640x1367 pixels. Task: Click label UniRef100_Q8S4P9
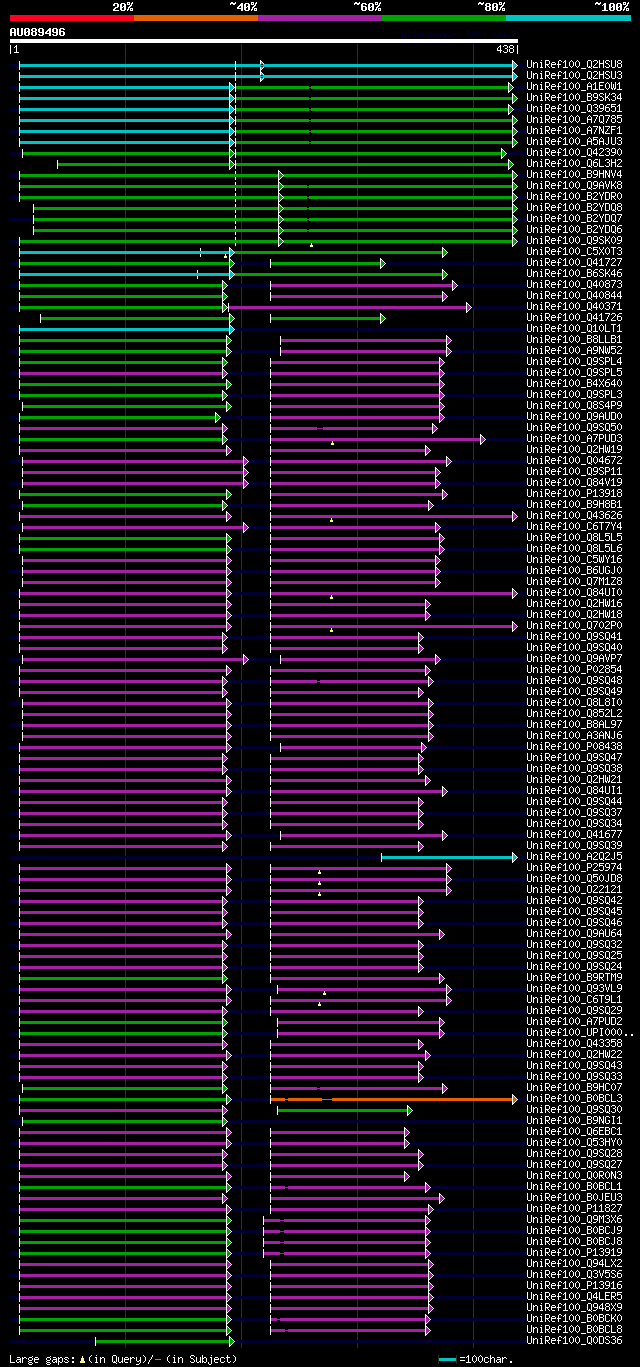pyautogui.click(x=574, y=405)
